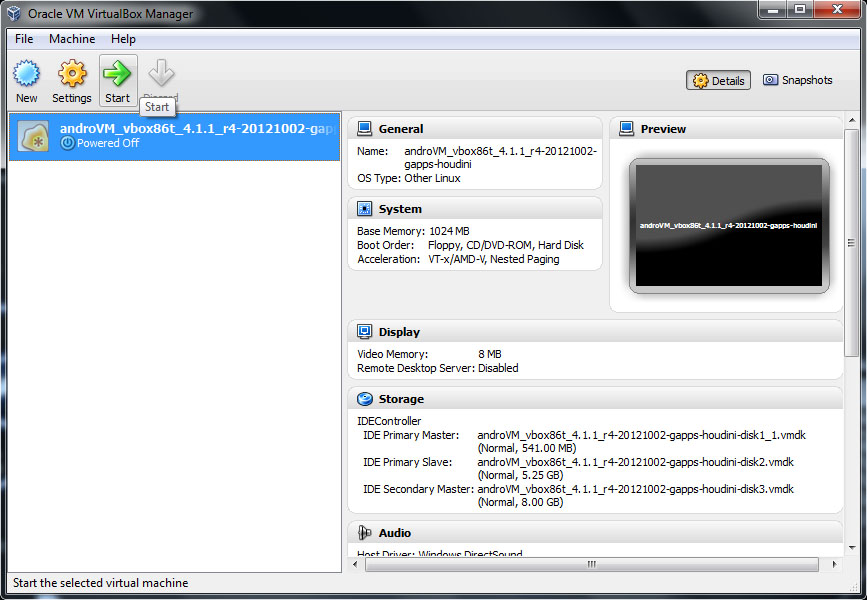
Task: Click the Start tooltip label
Action: [x=157, y=107]
